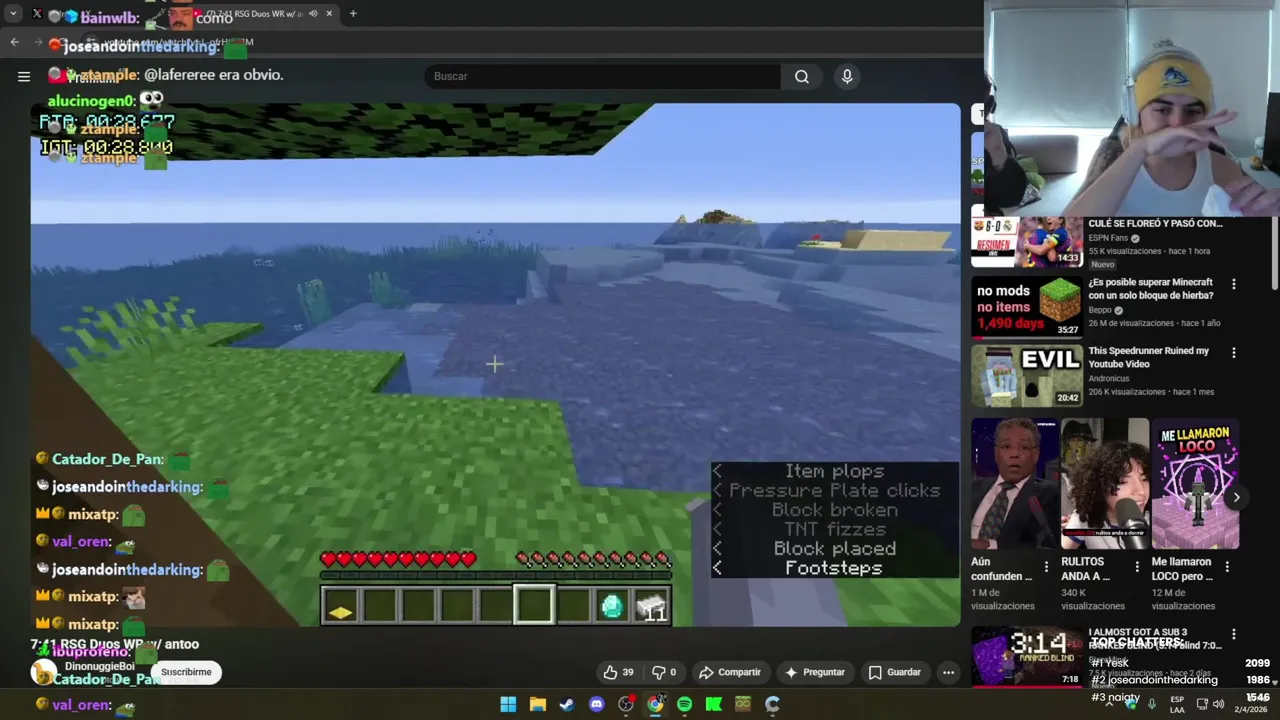Open the YouTube hamburger guide menu
1280x720 pixels.
tap(24, 76)
